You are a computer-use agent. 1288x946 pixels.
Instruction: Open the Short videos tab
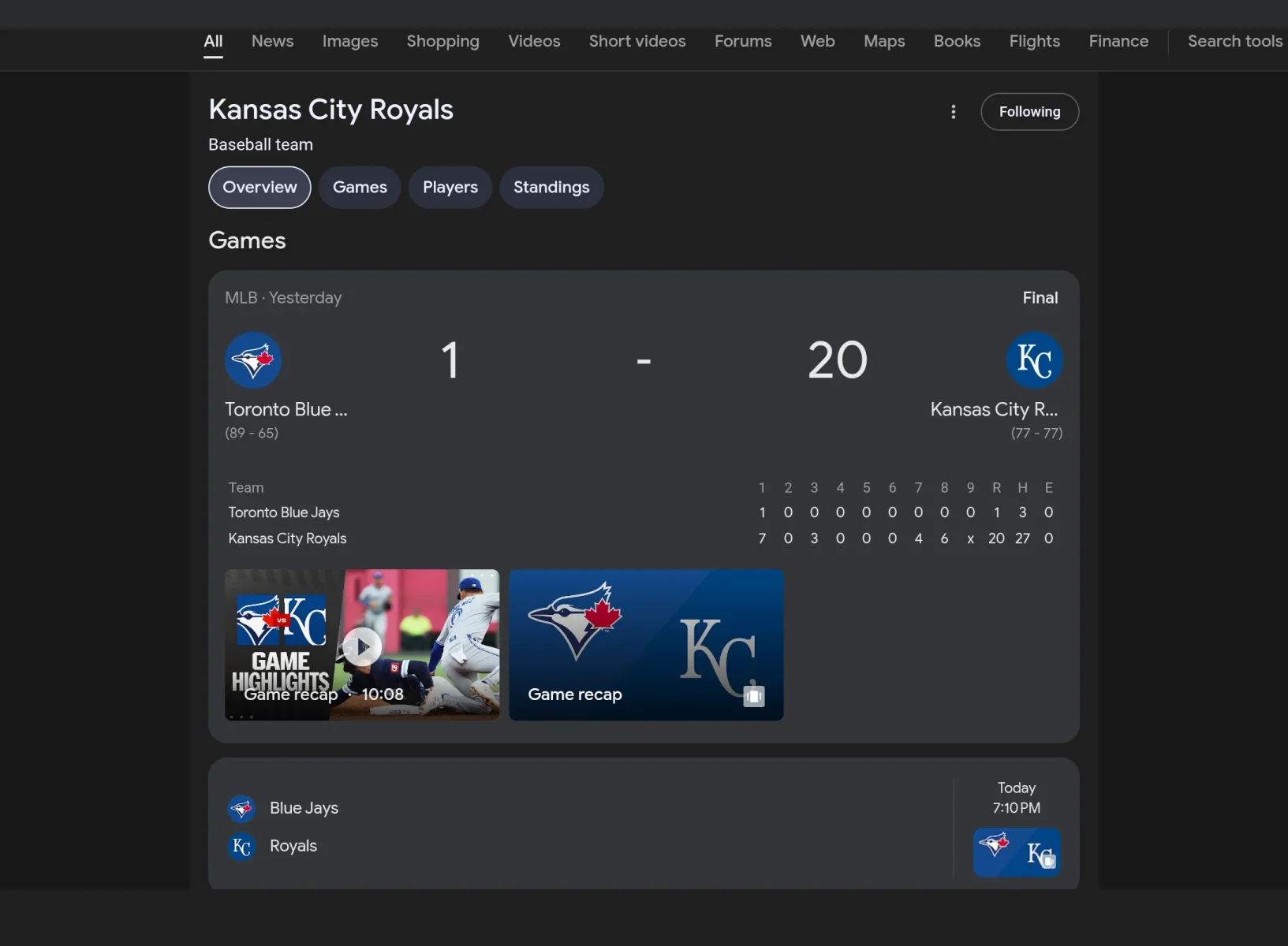(x=637, y=42)
